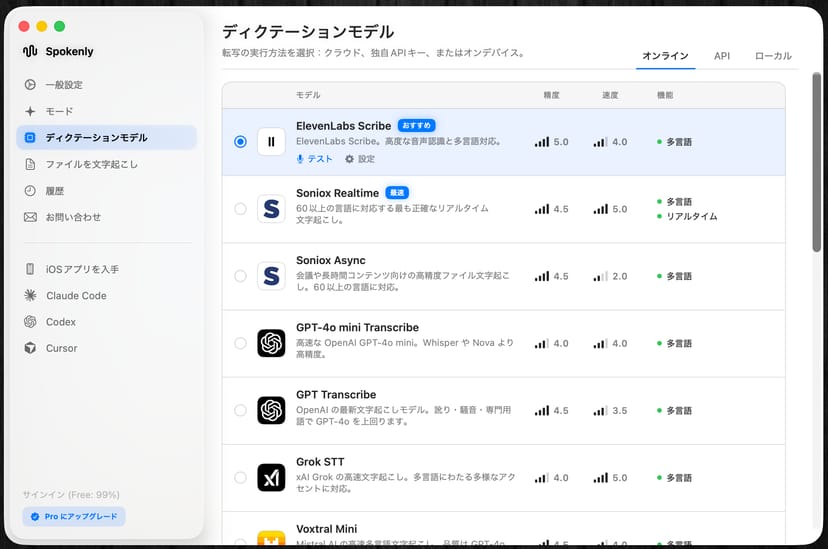The height and width of the screenshot is (549, 828).
Task: Click the モデル column header
Action: pos(308,95)
